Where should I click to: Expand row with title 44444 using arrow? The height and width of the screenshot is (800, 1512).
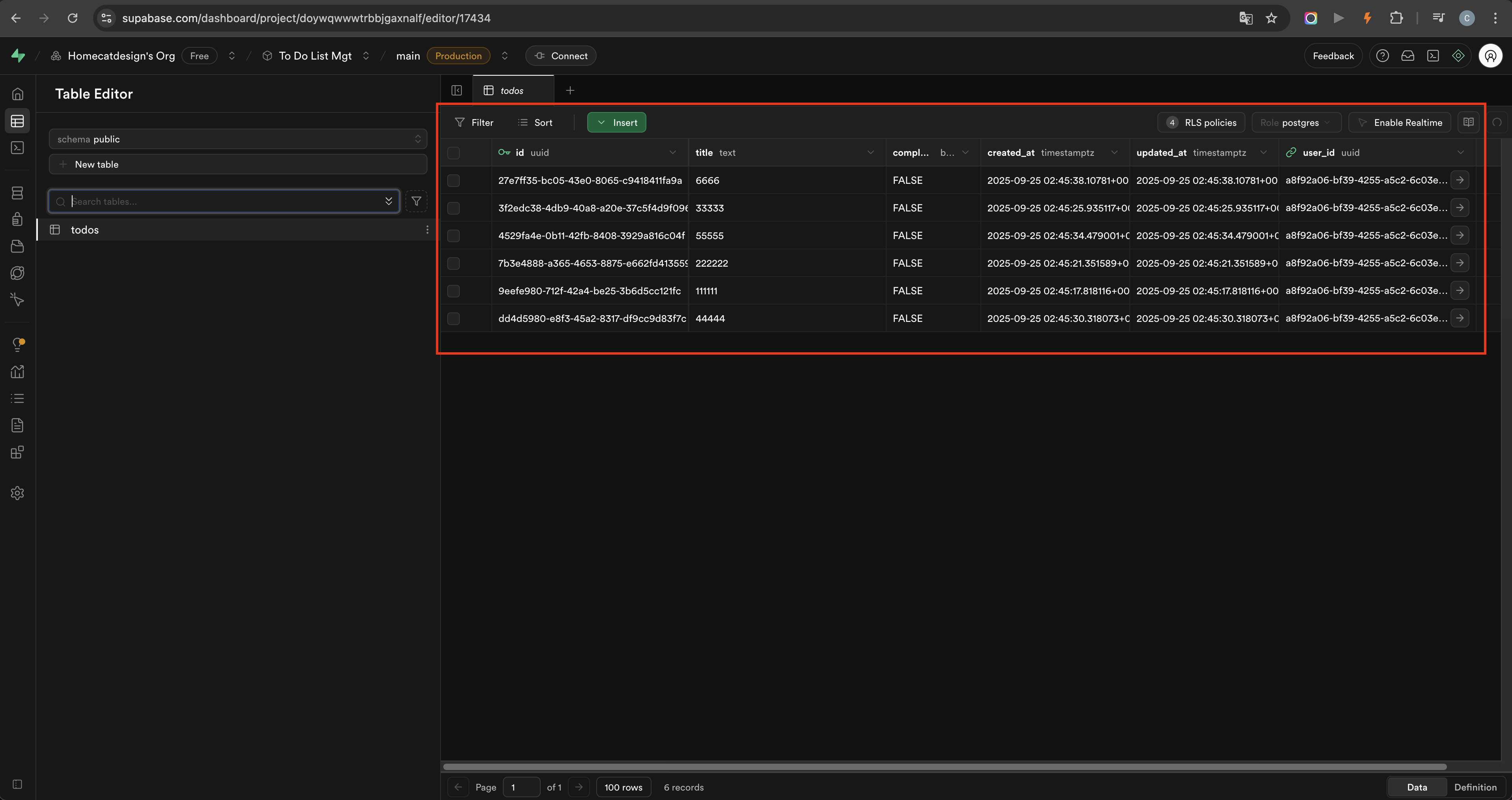pyautogui.click(x=1460, y=318)
